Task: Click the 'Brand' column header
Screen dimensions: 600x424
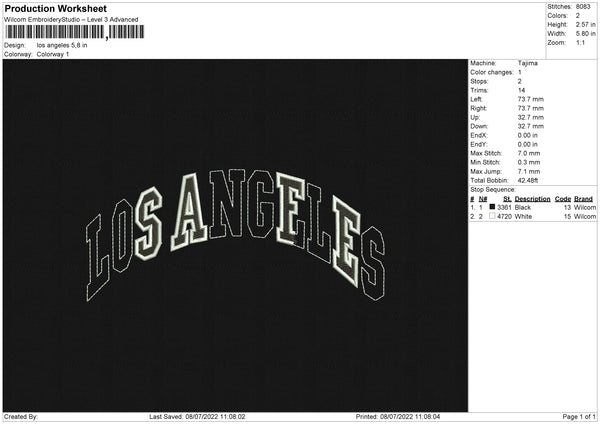Action: pos(584,199)
